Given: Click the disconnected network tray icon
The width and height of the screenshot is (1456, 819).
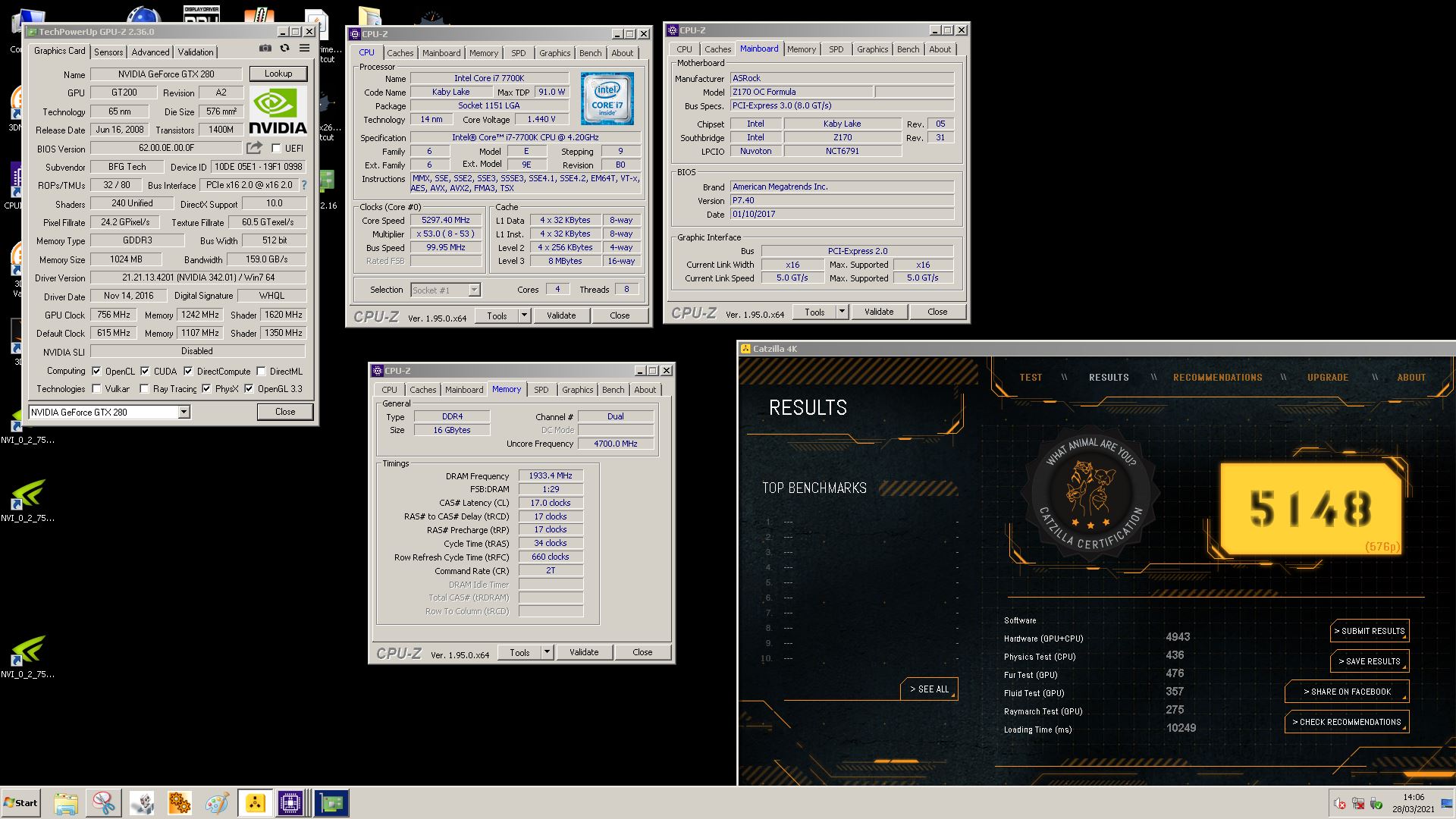Looking at the screenshot, I should pos(1358,804).
